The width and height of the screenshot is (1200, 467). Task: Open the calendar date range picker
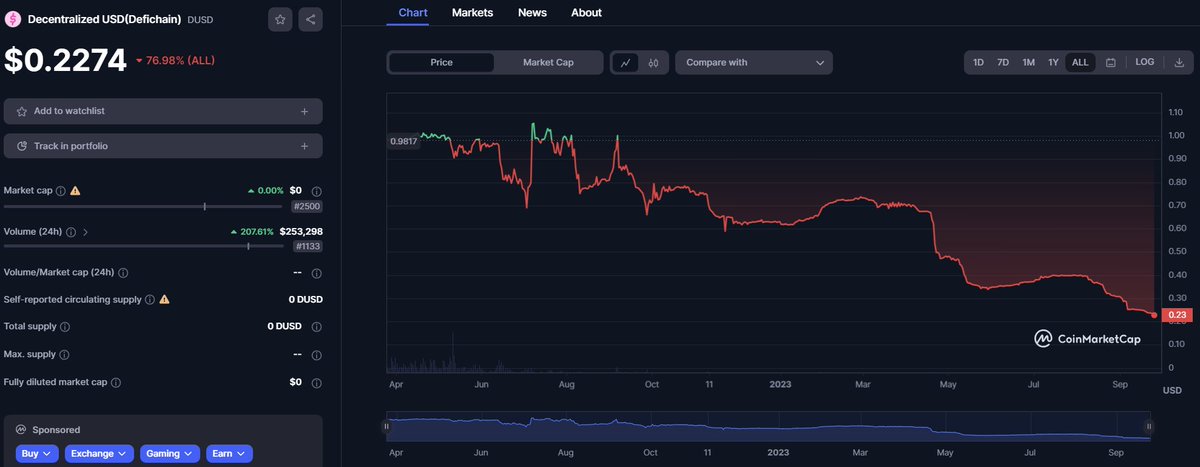point(1111,62)
